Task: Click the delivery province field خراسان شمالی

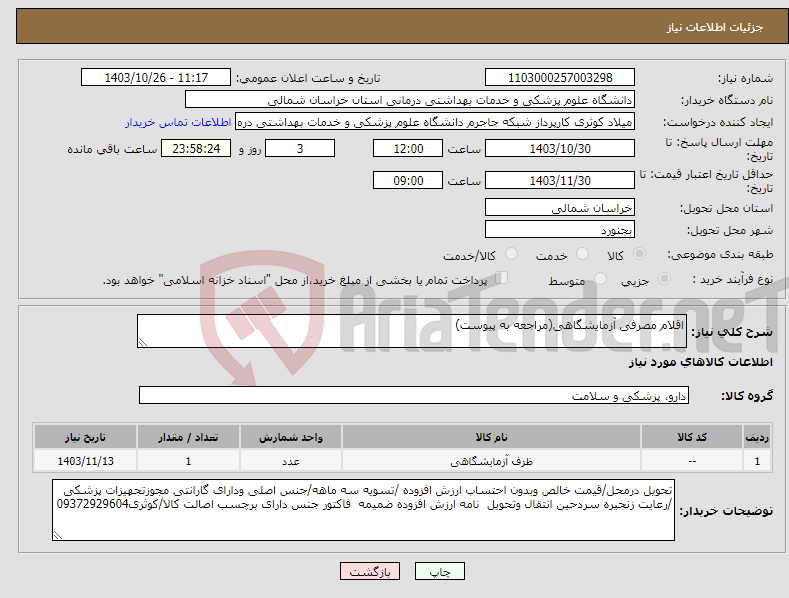Action: 560,207
